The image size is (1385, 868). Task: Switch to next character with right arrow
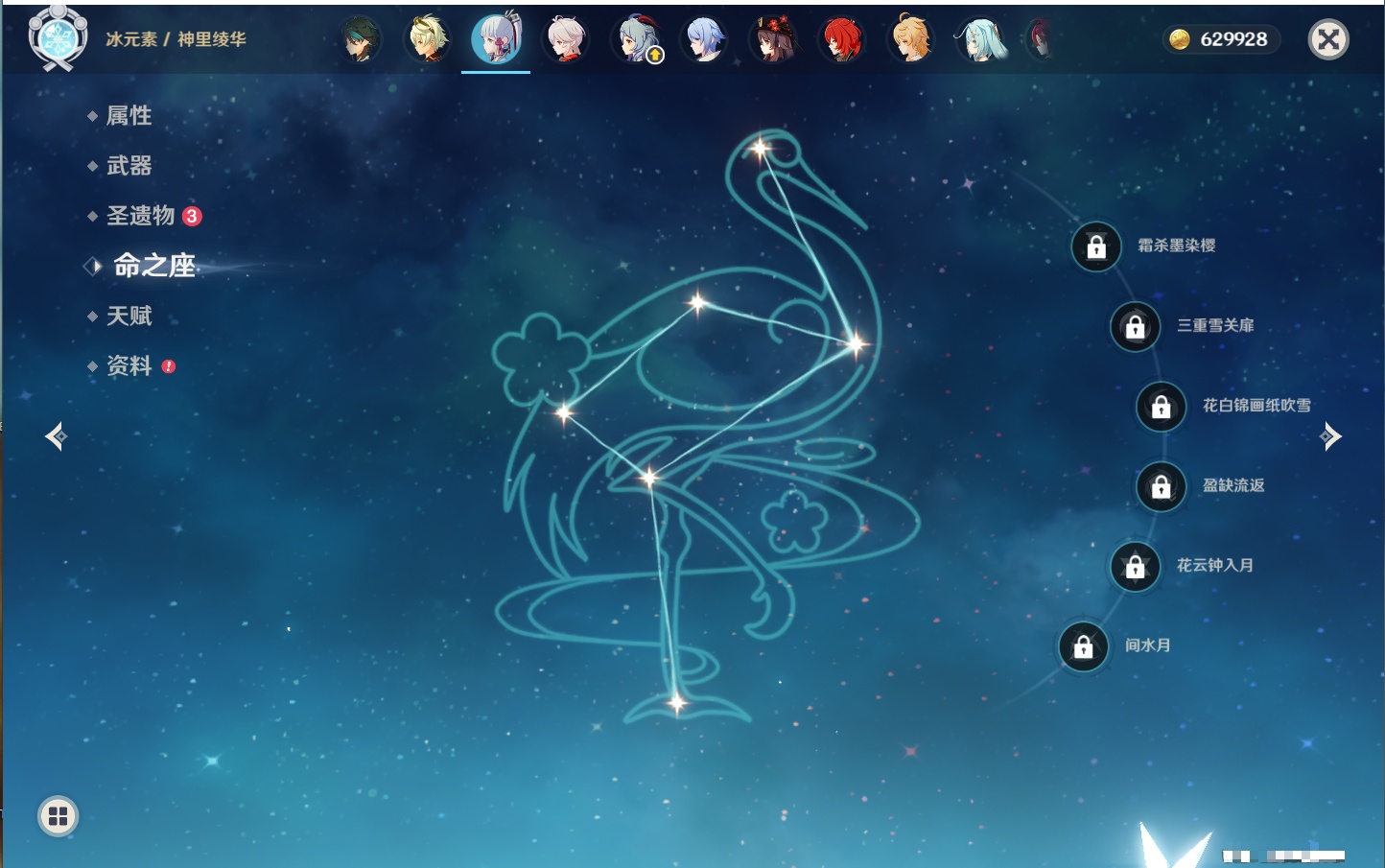1330,436
